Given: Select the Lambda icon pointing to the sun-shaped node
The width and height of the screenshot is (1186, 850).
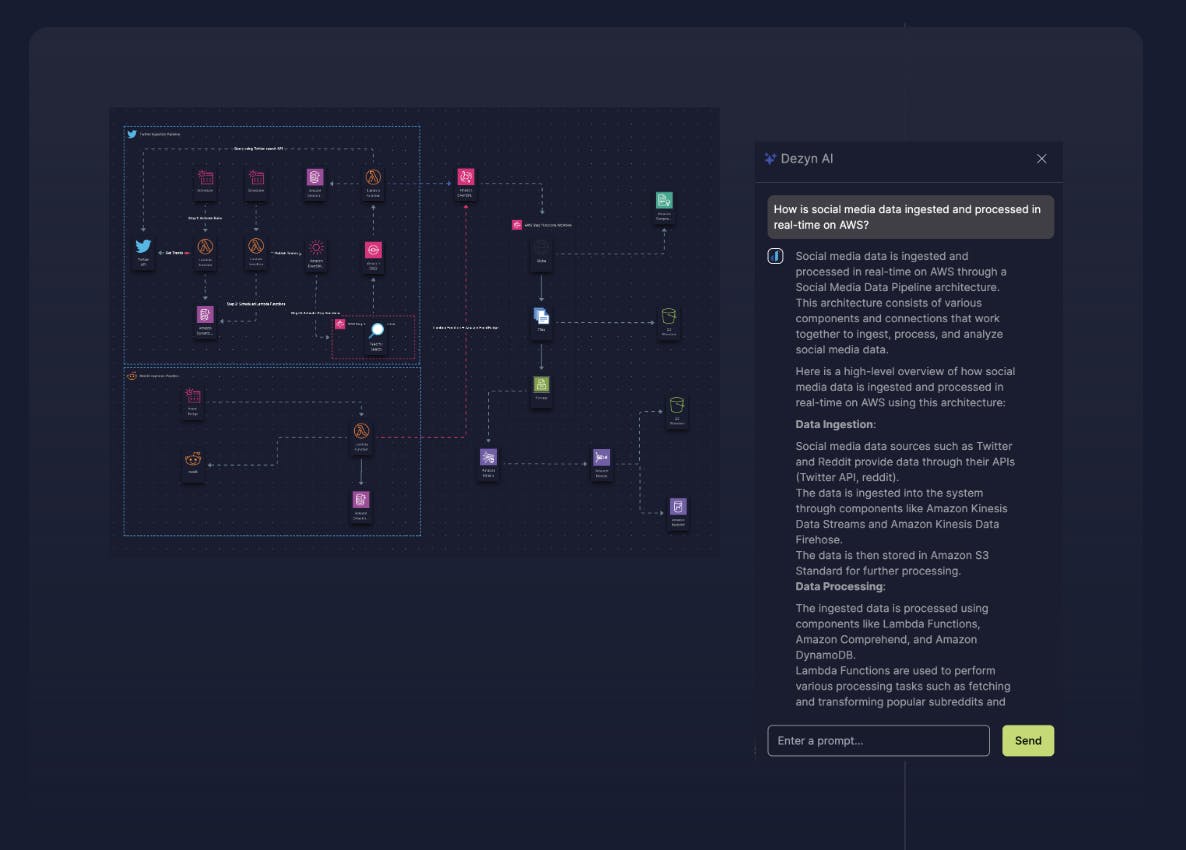Looking at the screenshot, I should tap(256, 246).
